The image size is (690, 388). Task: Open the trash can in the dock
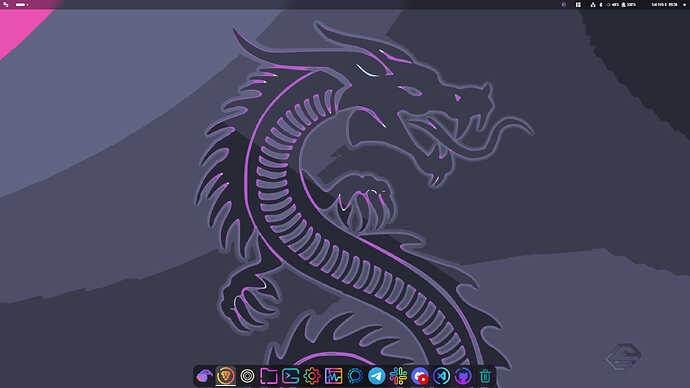tap(485, 376)
